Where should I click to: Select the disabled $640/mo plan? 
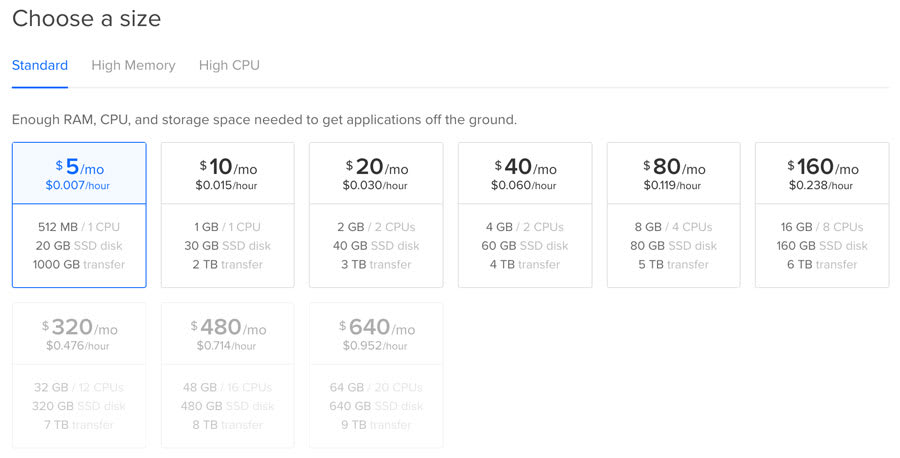coord(376,375)
